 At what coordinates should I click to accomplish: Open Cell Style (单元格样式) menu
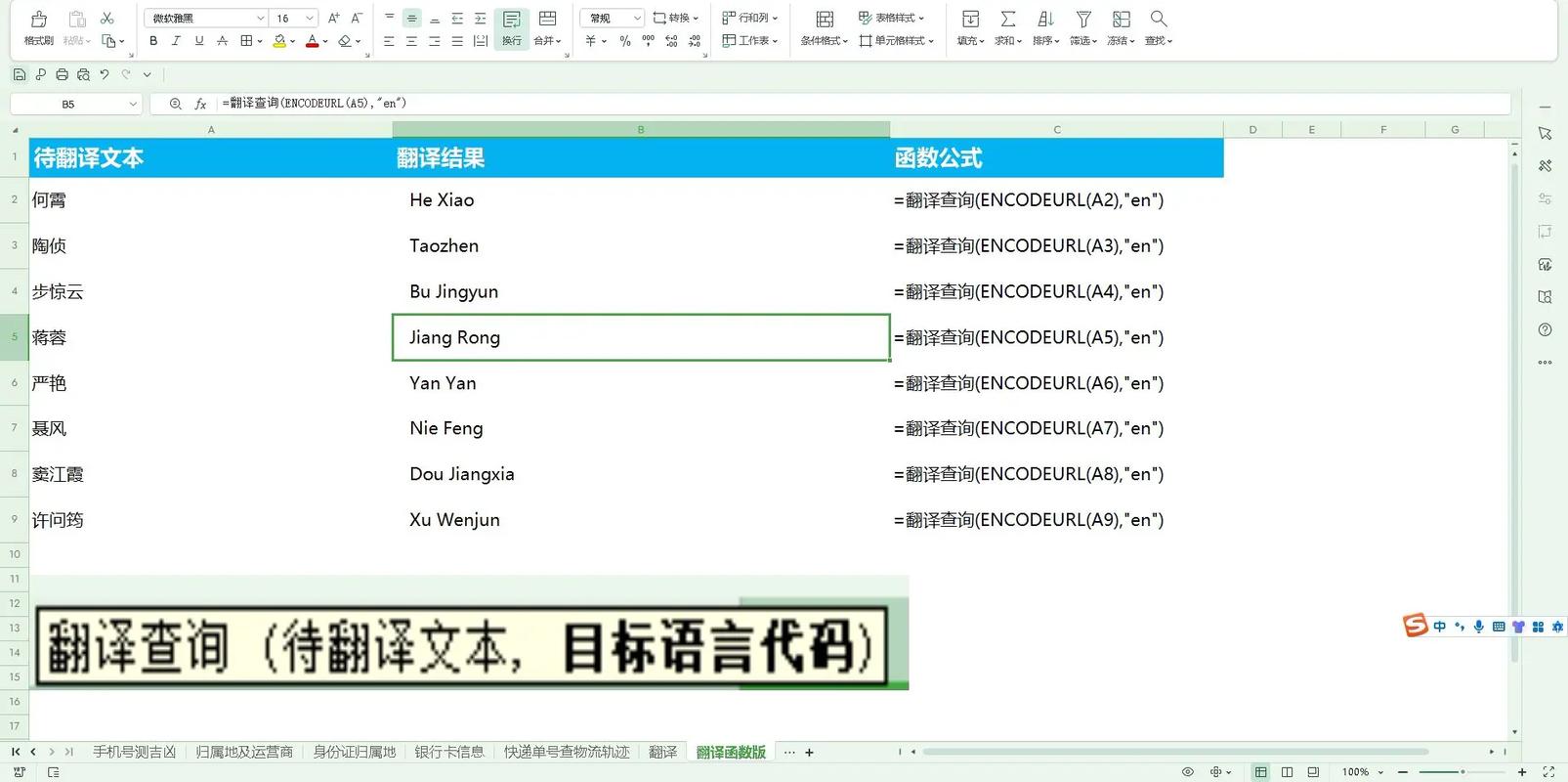[x=897, y=41]
